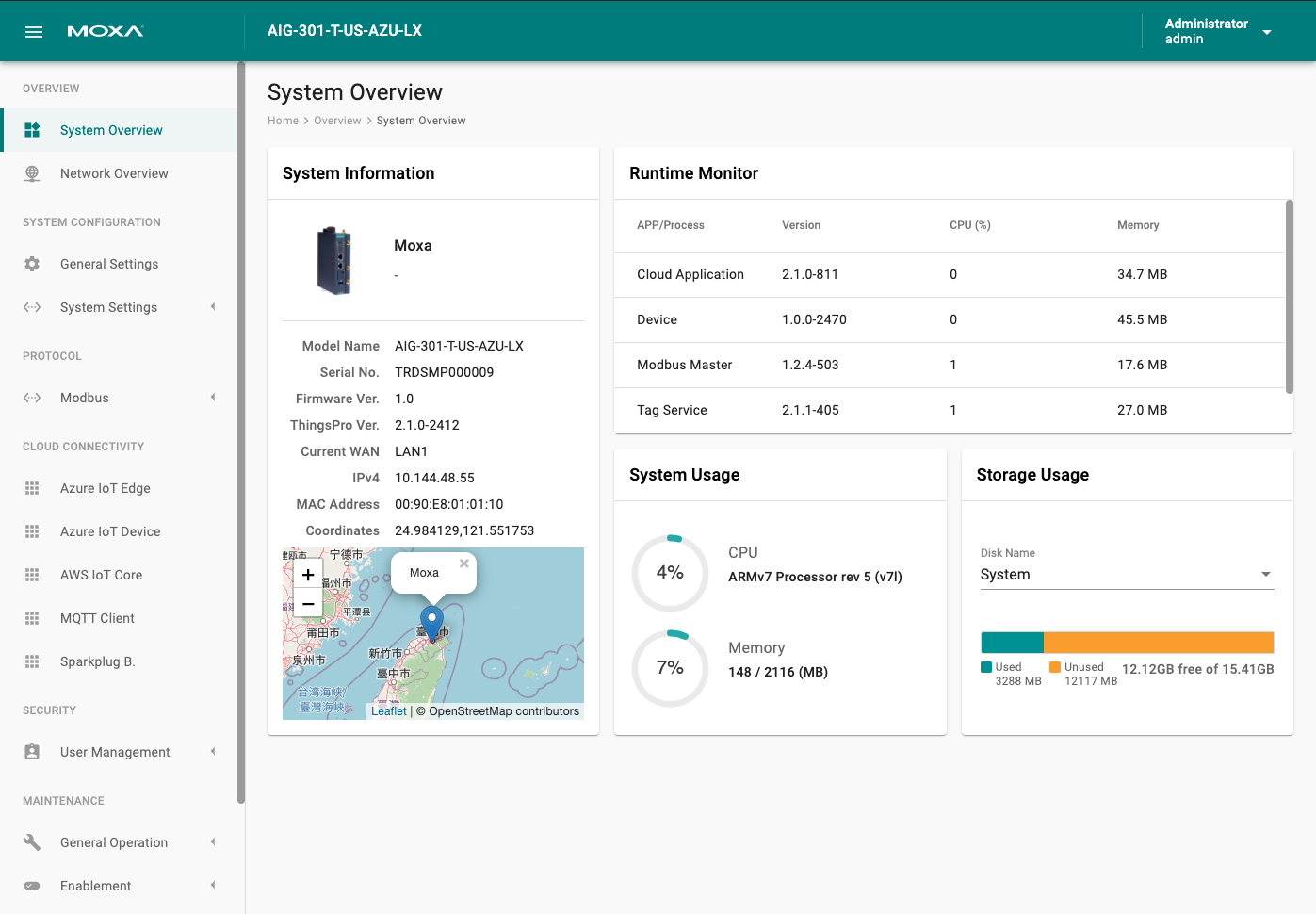Open Network Overview page
The width and height of the screenshot is (1316, 914).
[119, 173]
